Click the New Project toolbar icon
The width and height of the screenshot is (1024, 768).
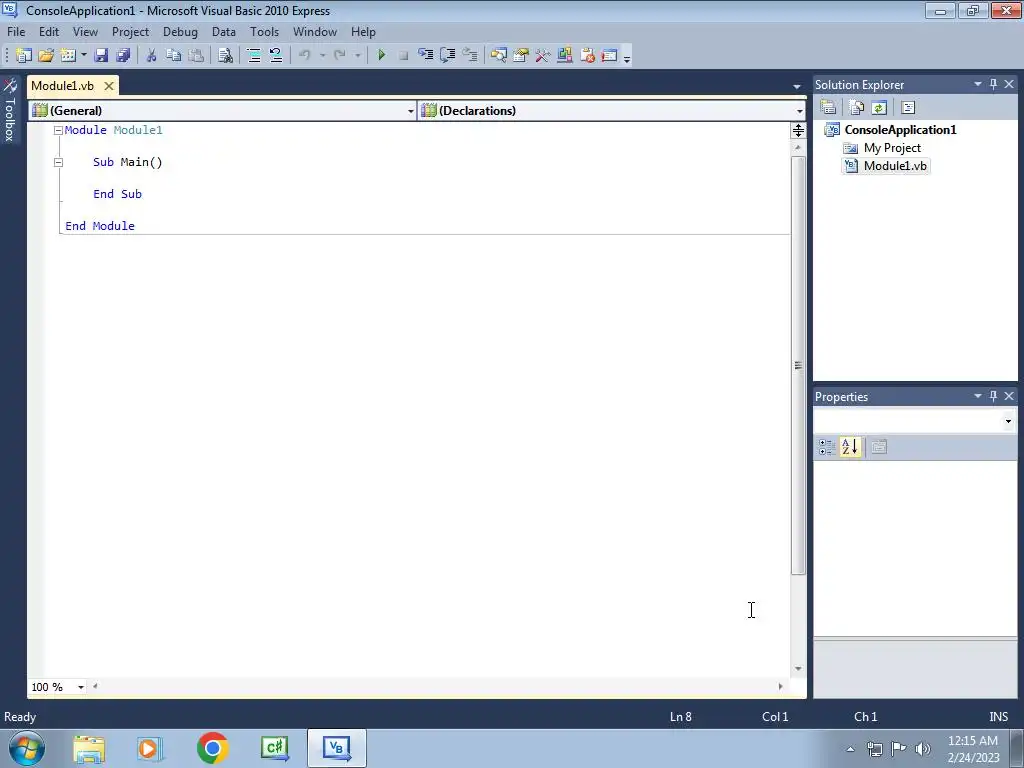tap(24, 56)
